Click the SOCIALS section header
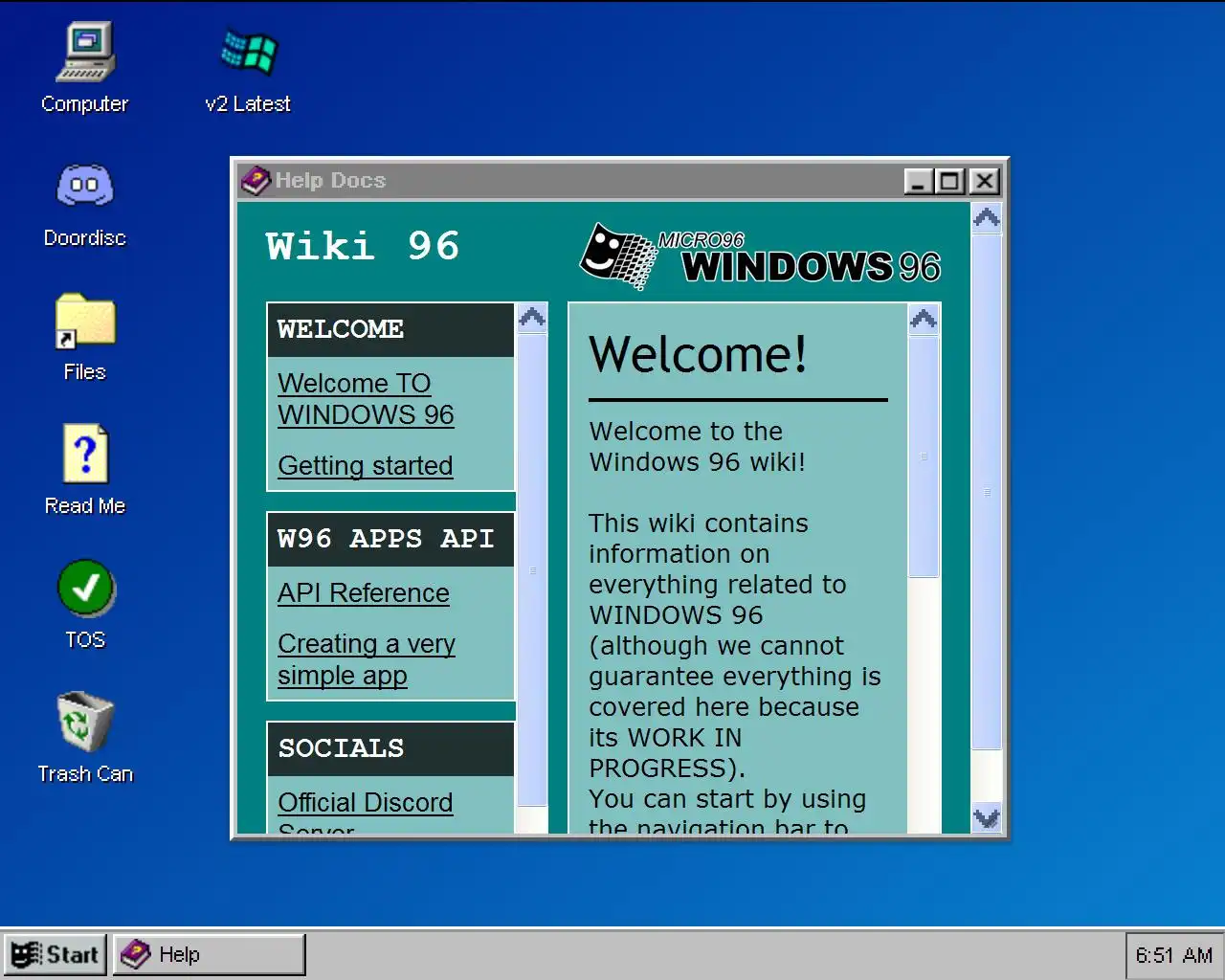Viewport: 1225px width, 980px height. coord(391,749)
